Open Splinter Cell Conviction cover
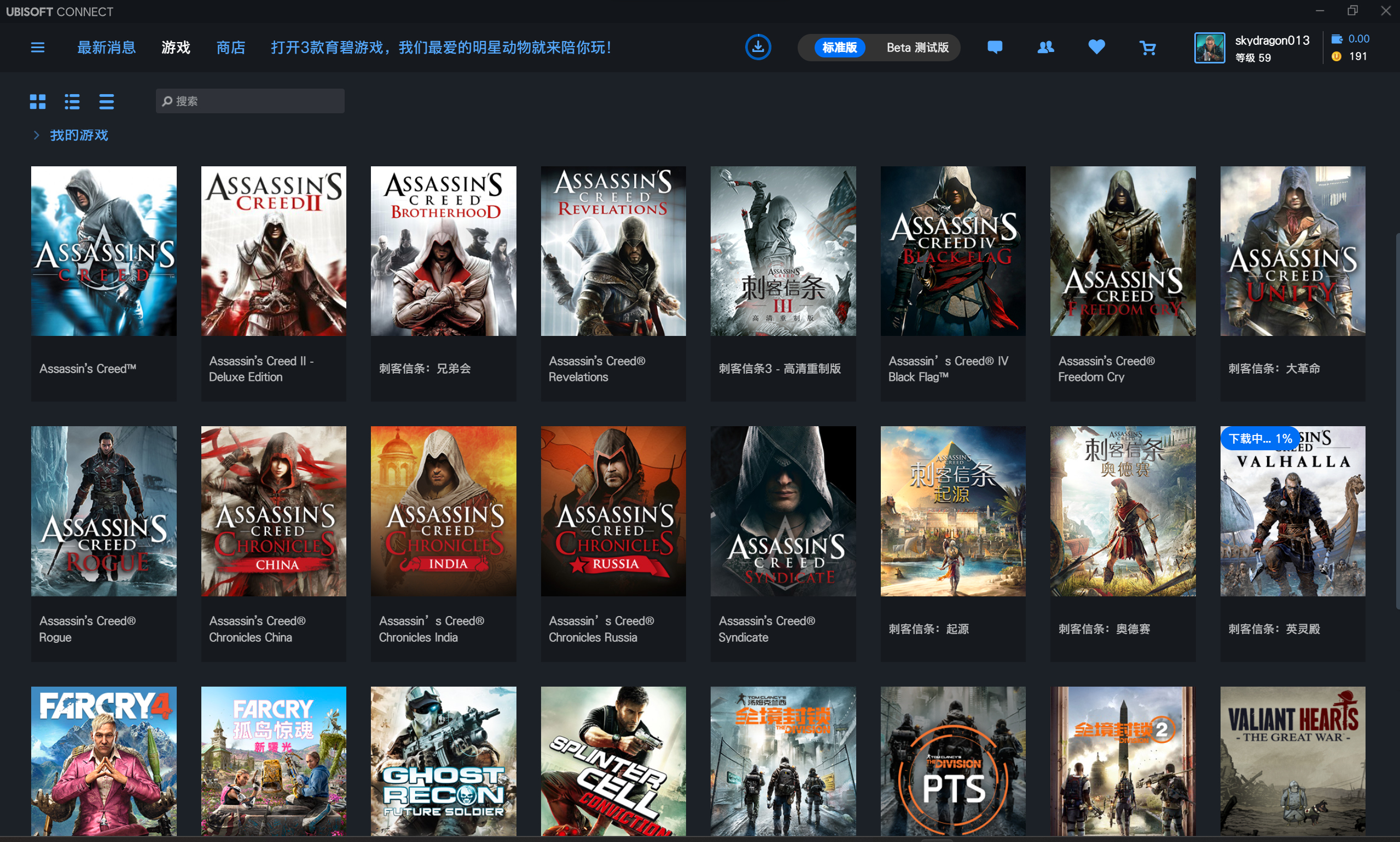This screenshot has height=842, width=1400. click(x=613, y=761)
